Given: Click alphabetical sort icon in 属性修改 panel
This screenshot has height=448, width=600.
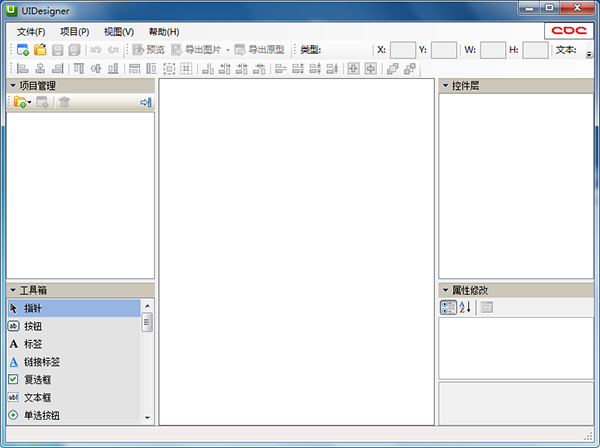Looking at the screenshot, I should click(x=465, y=307).
